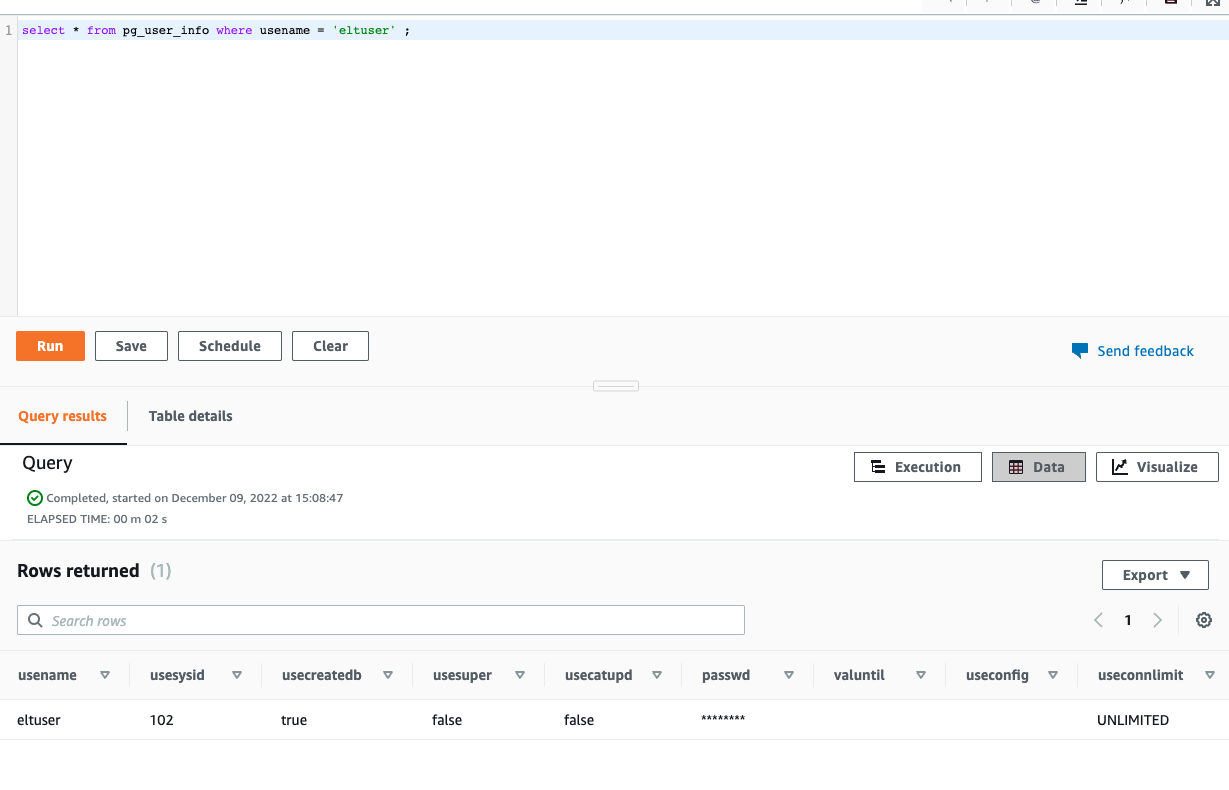Click the usecreatedb column header
Image resolution: width=1229 pixels, height=790 pixels.
322,675
